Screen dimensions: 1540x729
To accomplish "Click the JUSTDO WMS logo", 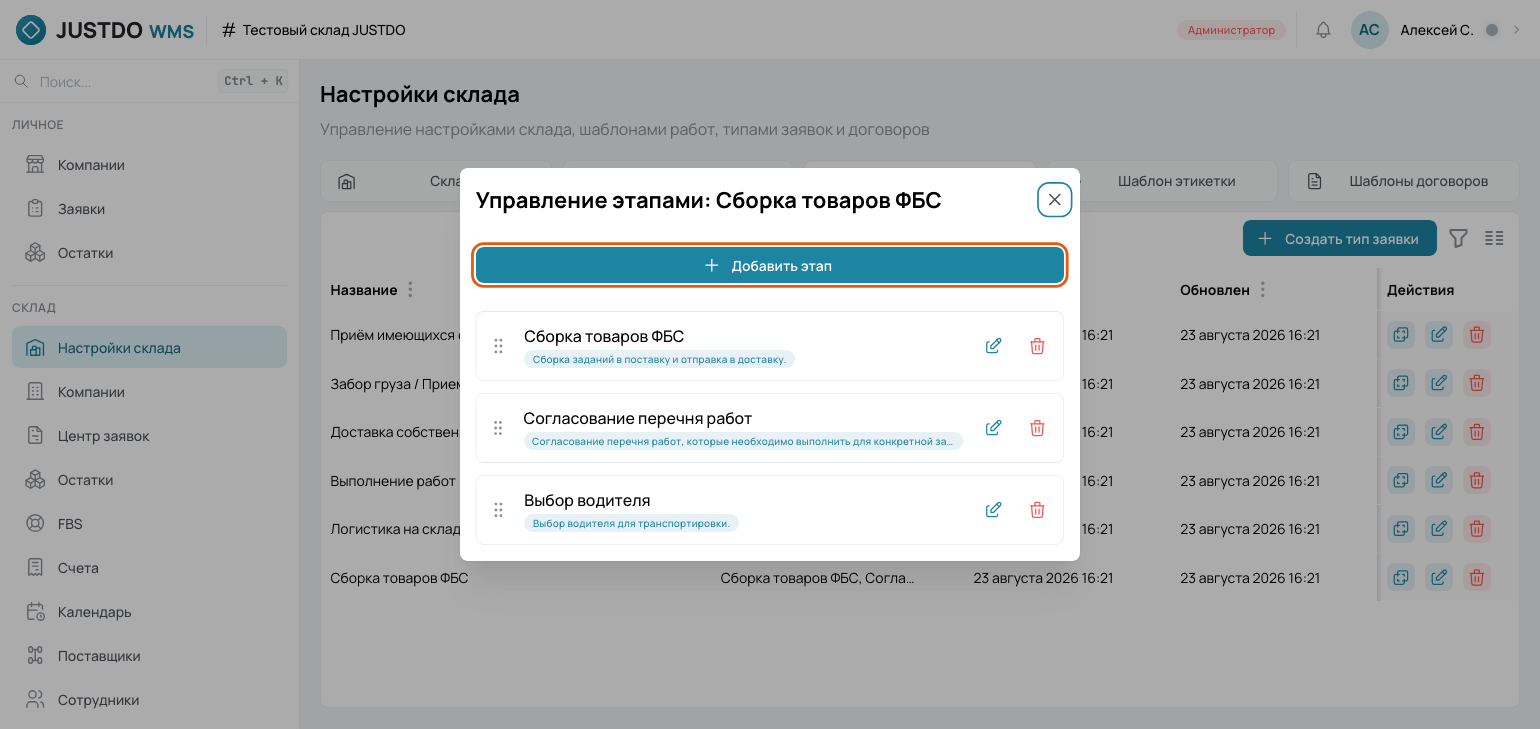I will 104,30.
